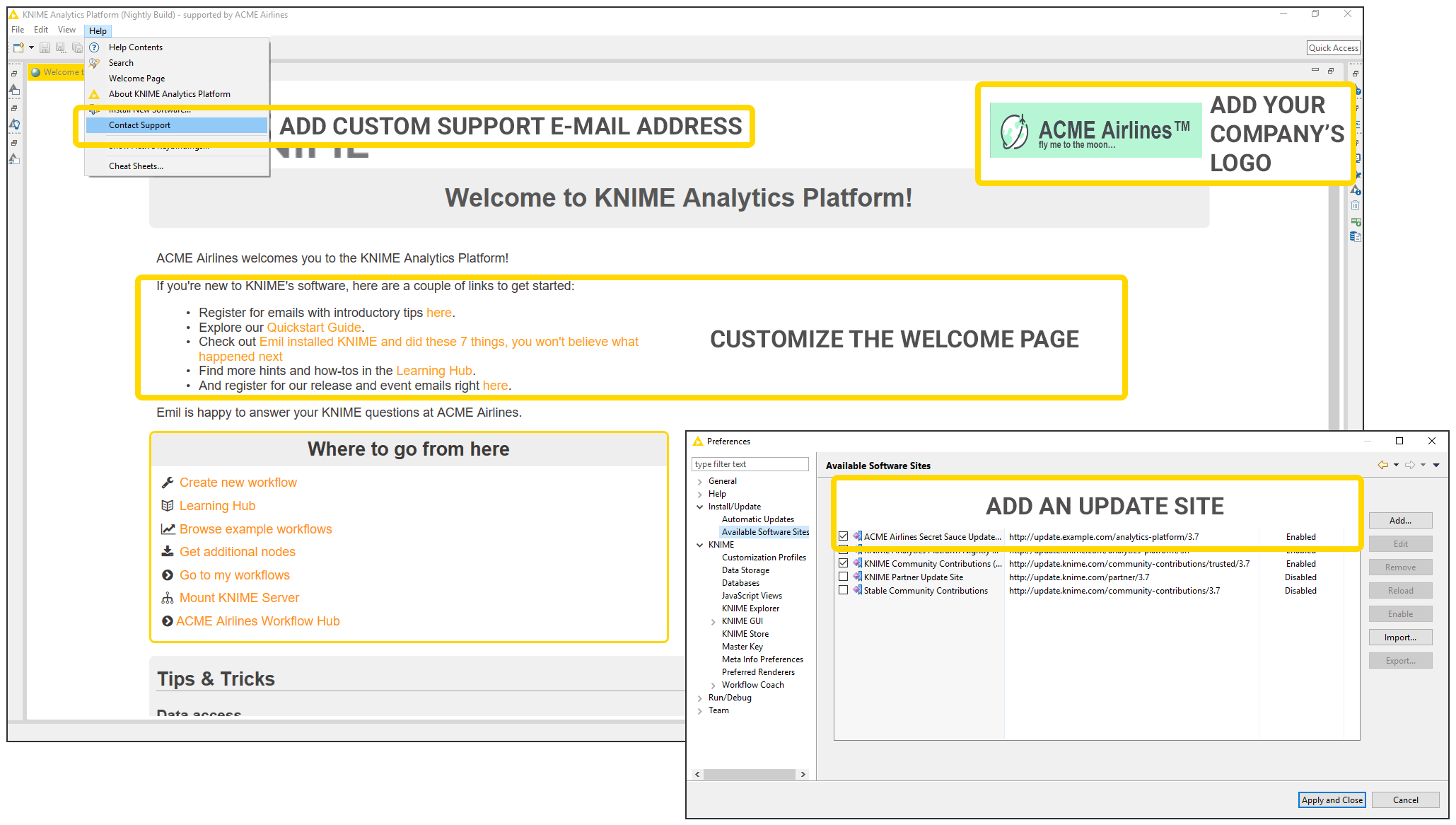
Task: Click the arrow icon beside Go to my workflows
Action: click(x=168, y=575)
